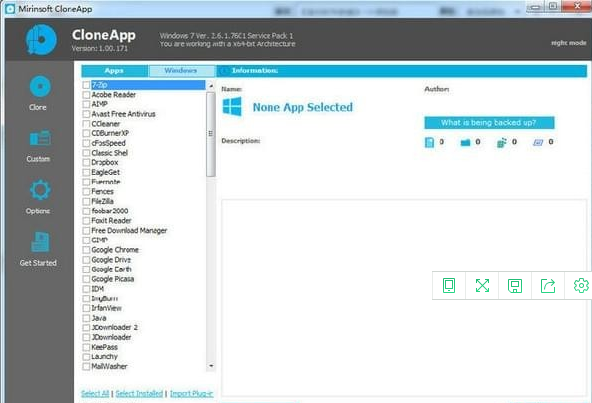The image size is (592, 403).
Task: Click the CloneApp disc logo
Action: tap(41, 40)
